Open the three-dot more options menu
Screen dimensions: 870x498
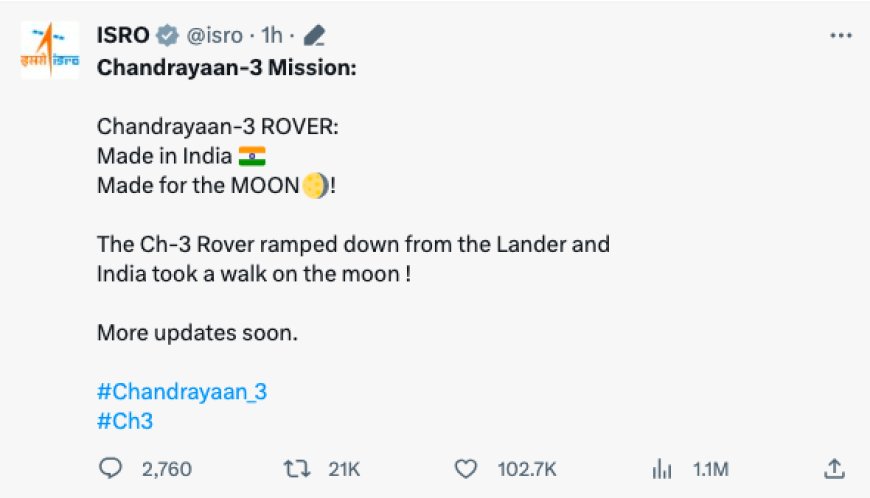(x=841, y=35)
